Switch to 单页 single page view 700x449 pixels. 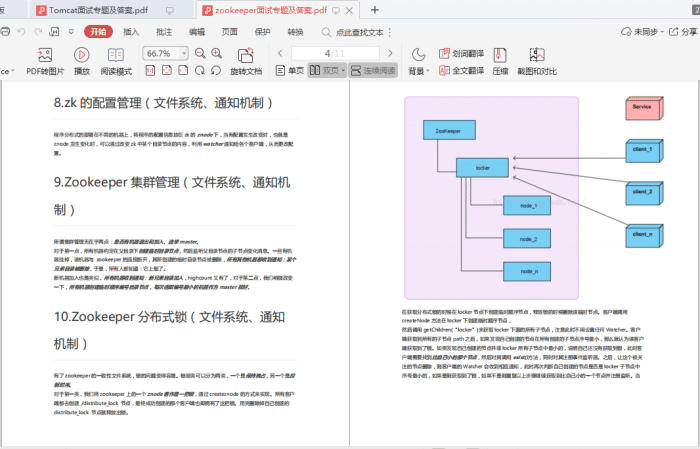[x=290, y=71]
